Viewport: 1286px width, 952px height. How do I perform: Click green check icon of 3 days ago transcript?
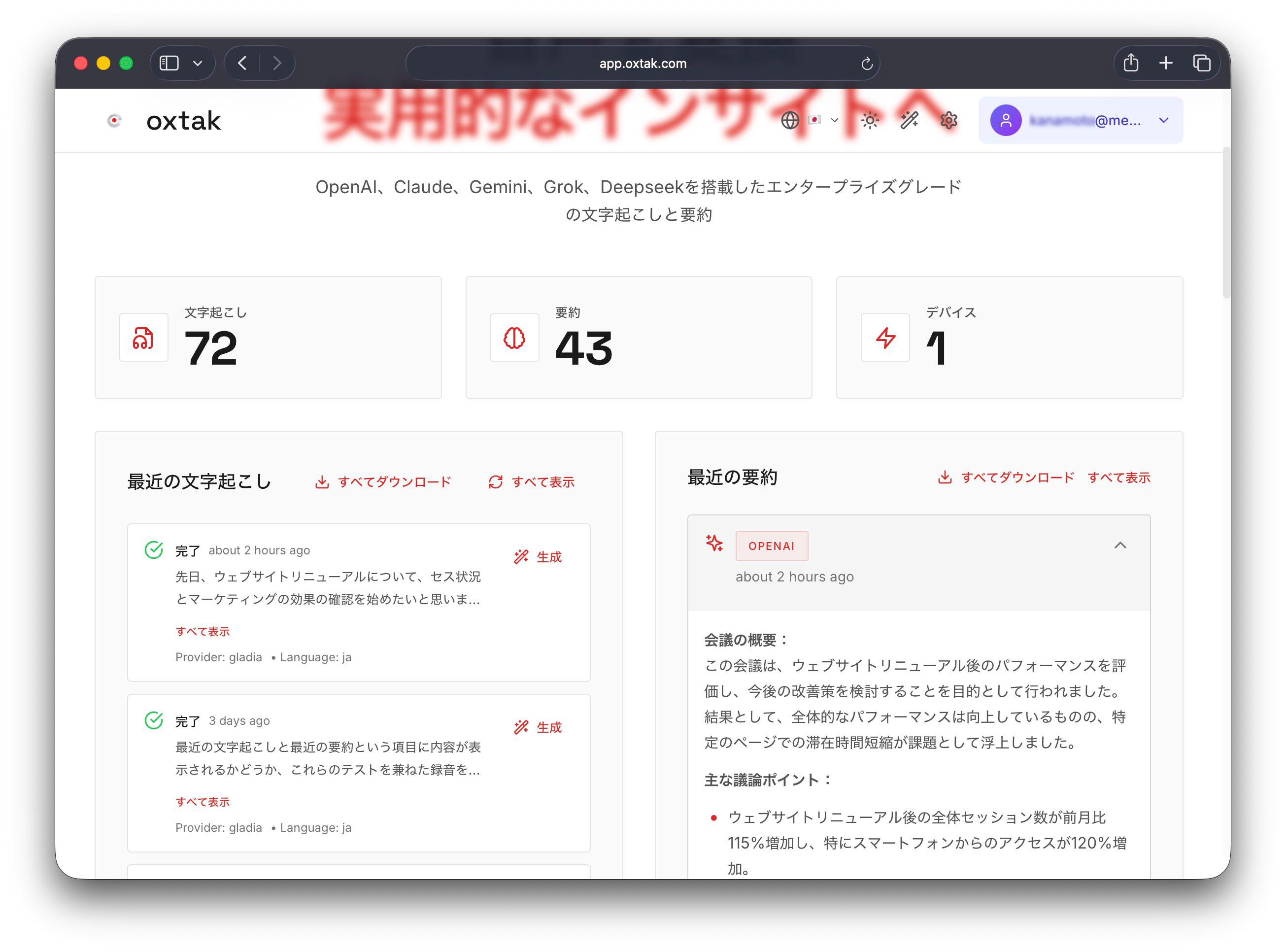coord(154,720)
